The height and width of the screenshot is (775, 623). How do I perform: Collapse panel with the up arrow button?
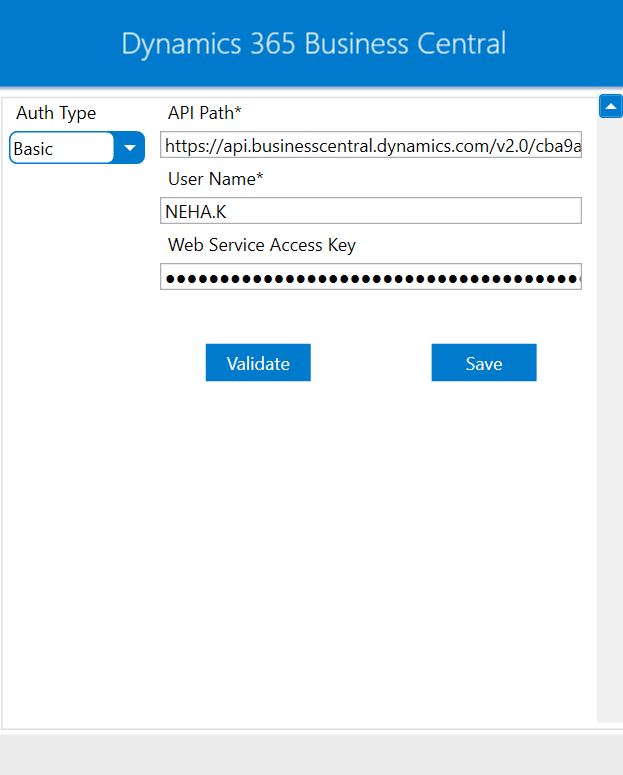coord(611,106)
